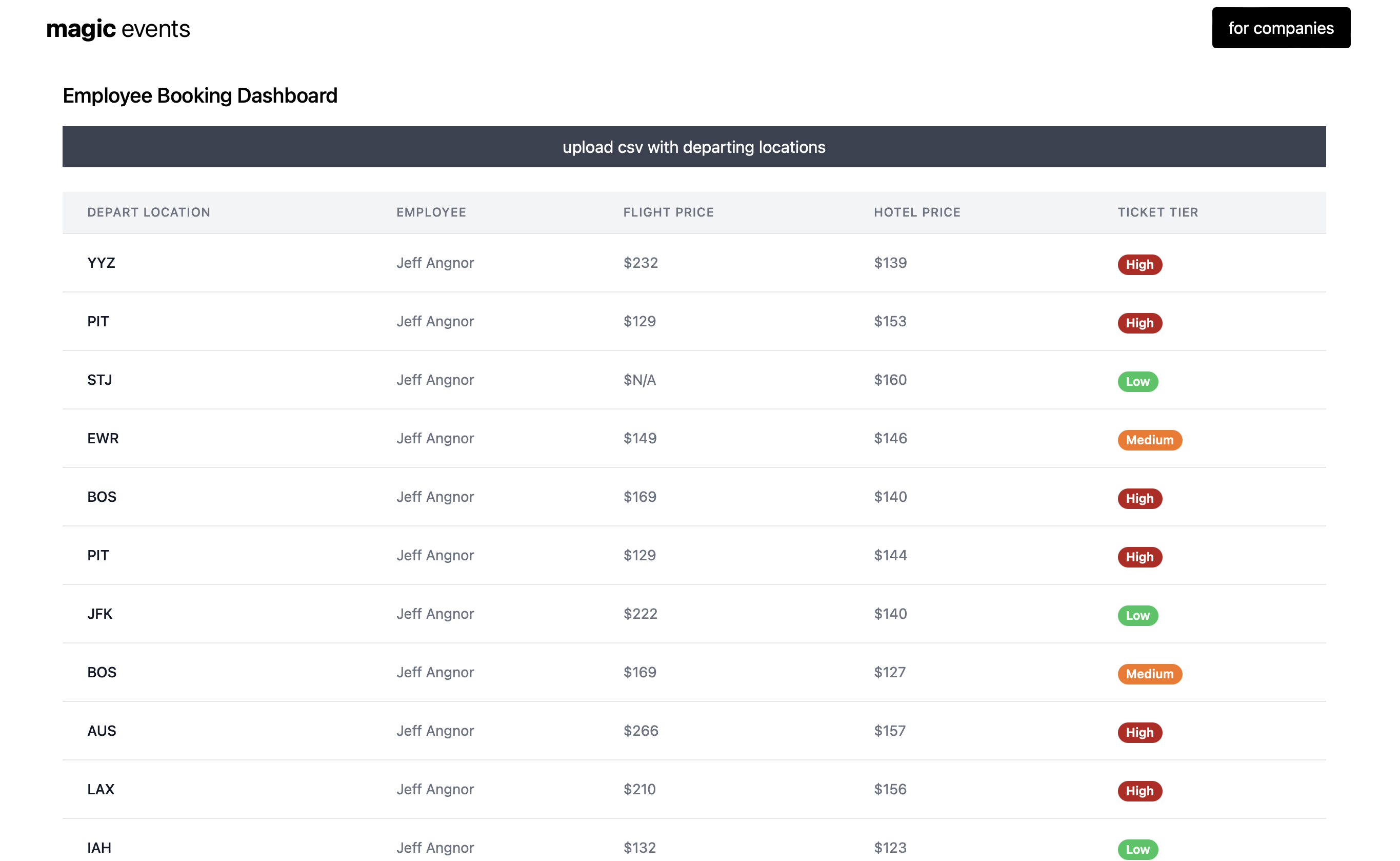The width and height of the screenshot is (1400, 861).
Task: Click the Employee Booking Dashboard heading
Action: point(200,95)
